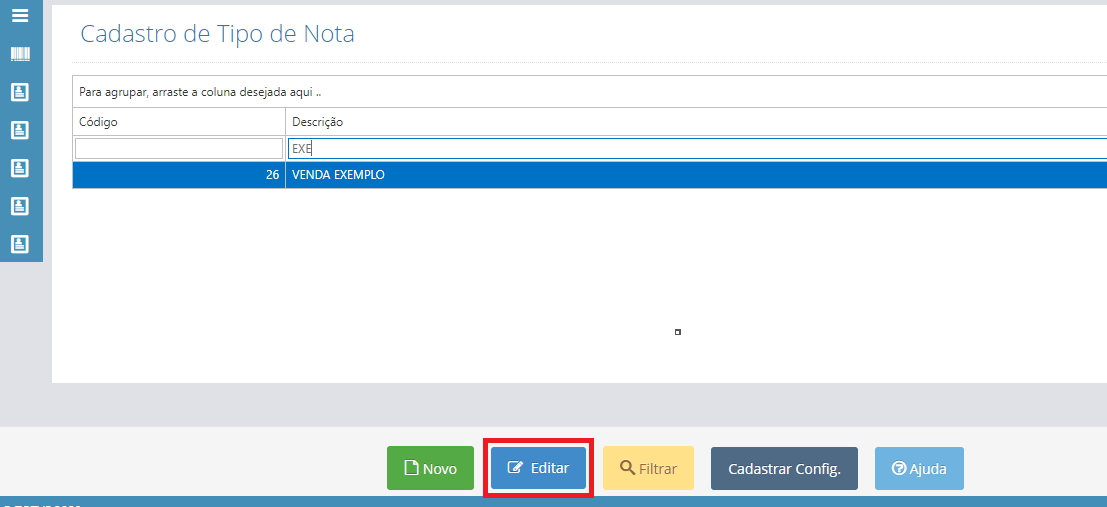Create a new record with the Novo button
The width and height of the screenshot is (1107, 507).
click(430, 468)
